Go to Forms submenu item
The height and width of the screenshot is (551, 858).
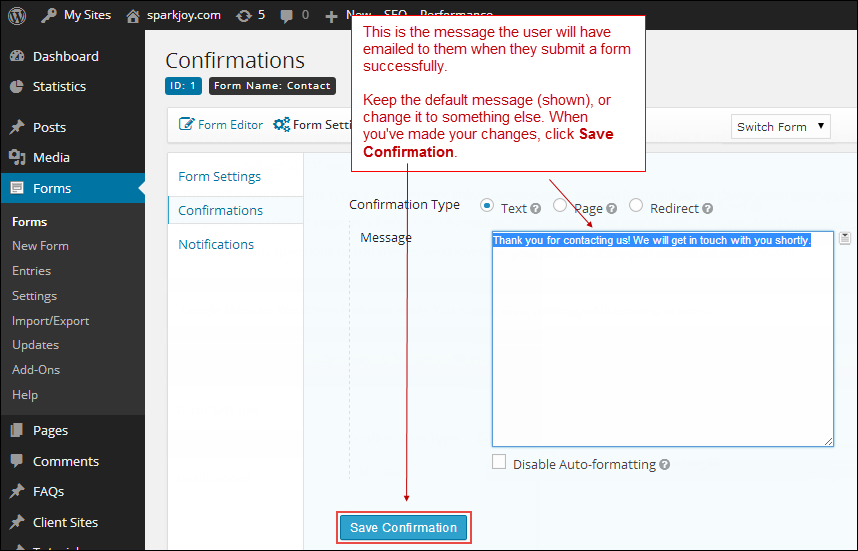click(x=30, y=222)
